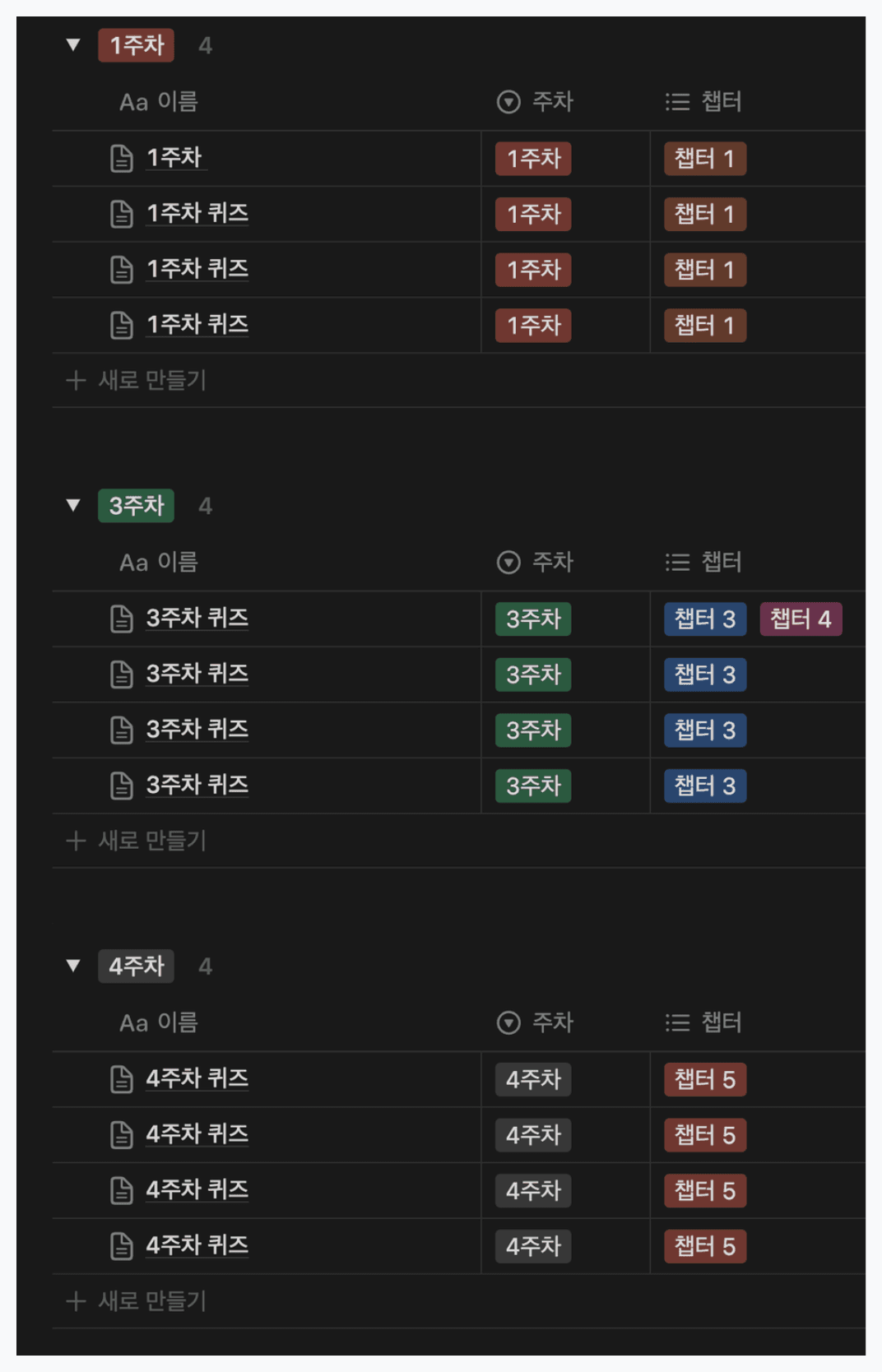The image size is (882, 1372).
Task: Click the 챕터 column header in the 1주차 group
Action: pyautogui.click(x=721, y=102)
